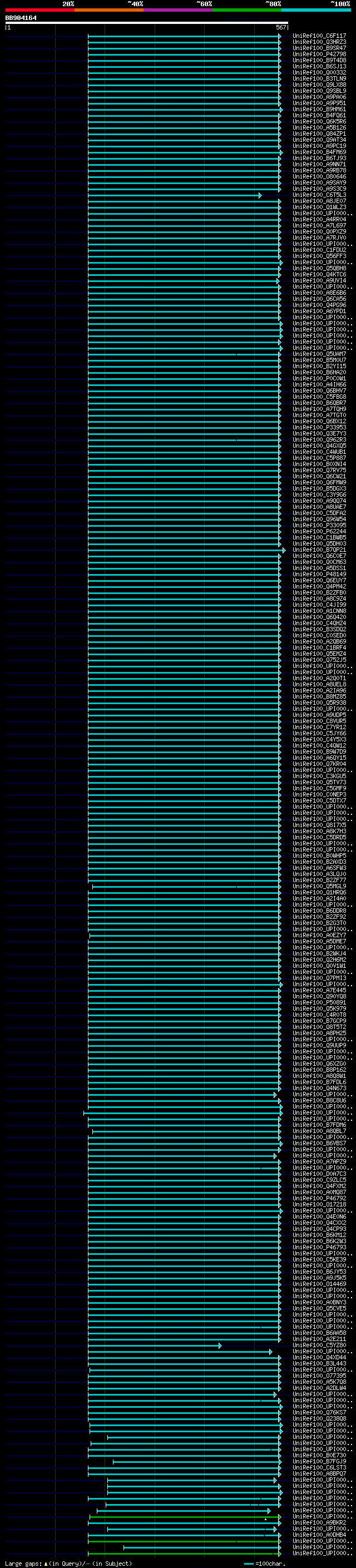Click the UniRef100_Q4XD44 label
The height and width of the screenshot is (1568, 356).
click(x=319, y=1357)
